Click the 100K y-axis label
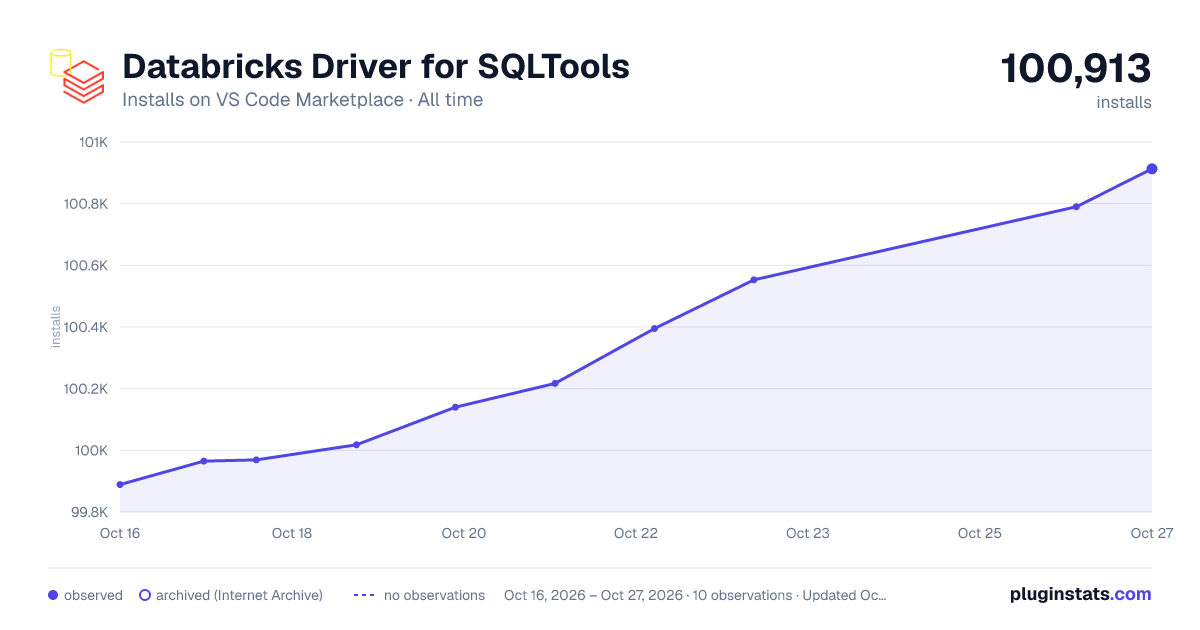 tap(91, 451)
